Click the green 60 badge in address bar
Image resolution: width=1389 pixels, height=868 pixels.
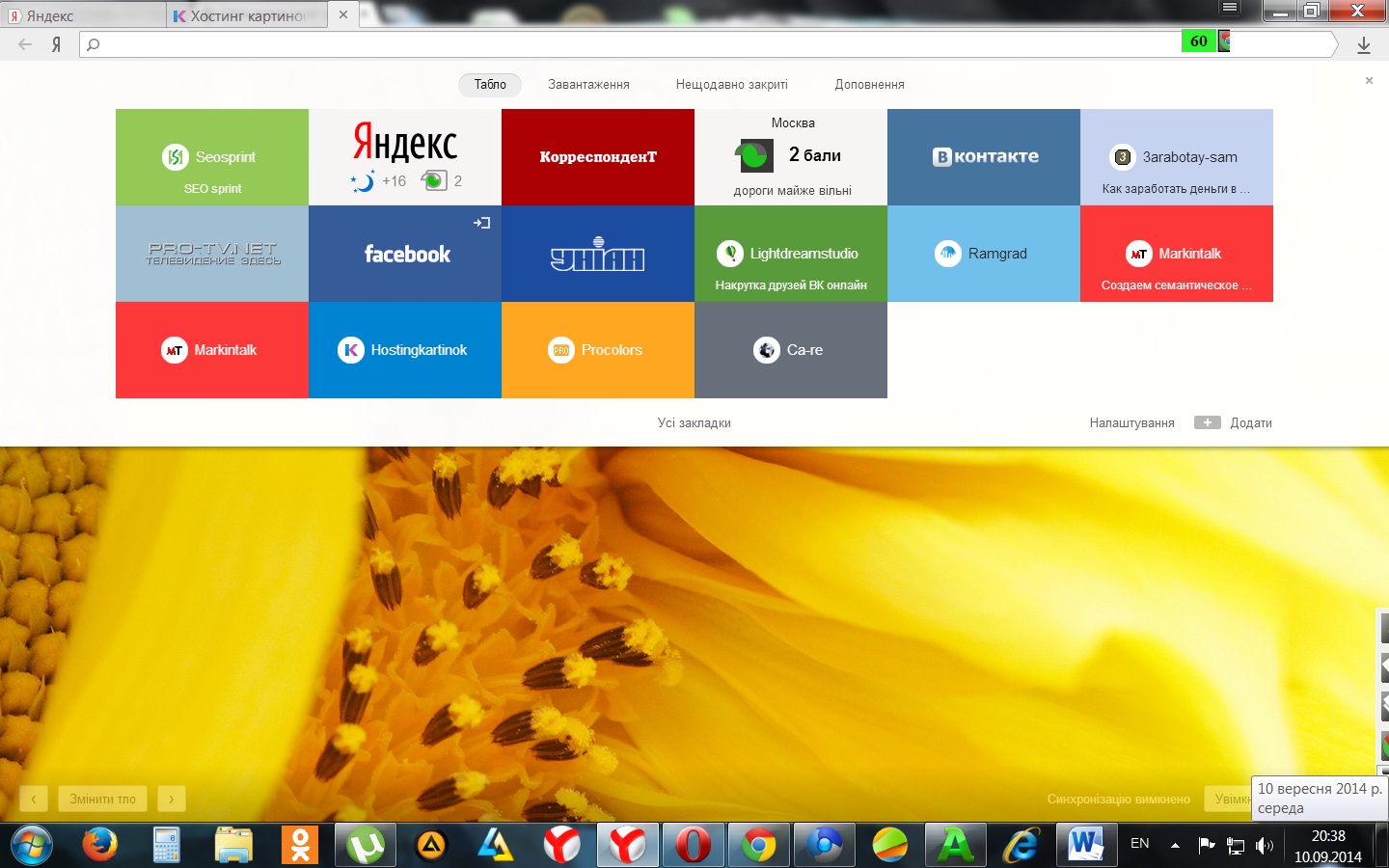[x=1199, y=41]
